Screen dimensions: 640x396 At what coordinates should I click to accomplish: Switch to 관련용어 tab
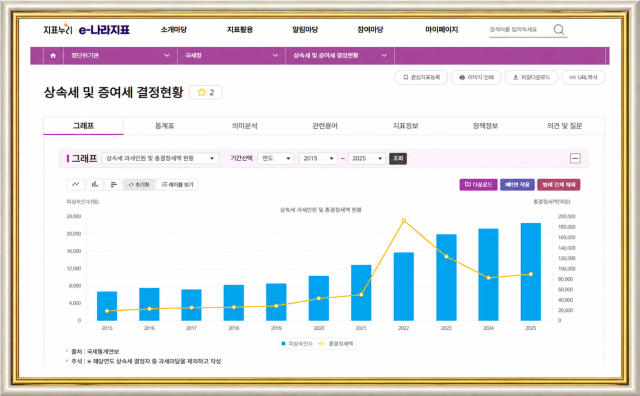pos(325,126)
